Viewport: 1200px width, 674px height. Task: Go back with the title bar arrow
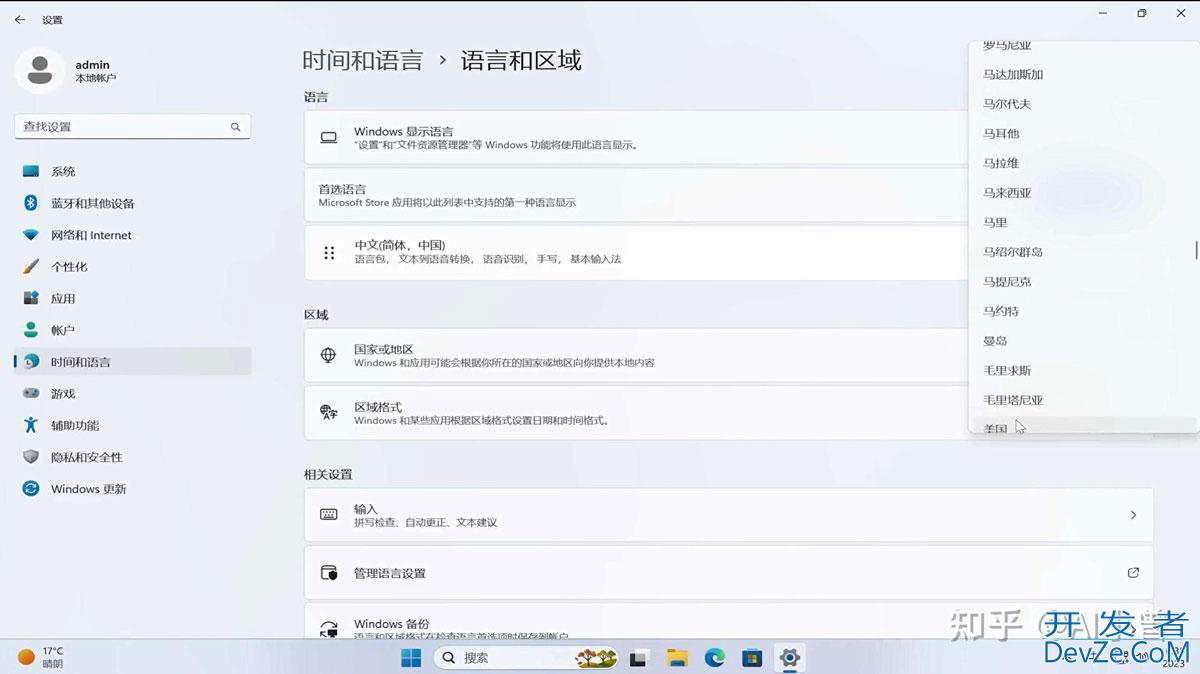pyautogui.click(x=20, y=20)
